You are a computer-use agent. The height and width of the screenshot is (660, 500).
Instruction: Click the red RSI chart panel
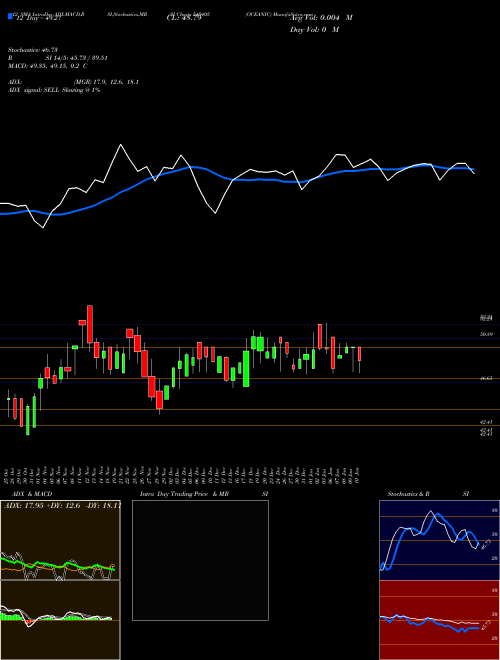439,620
